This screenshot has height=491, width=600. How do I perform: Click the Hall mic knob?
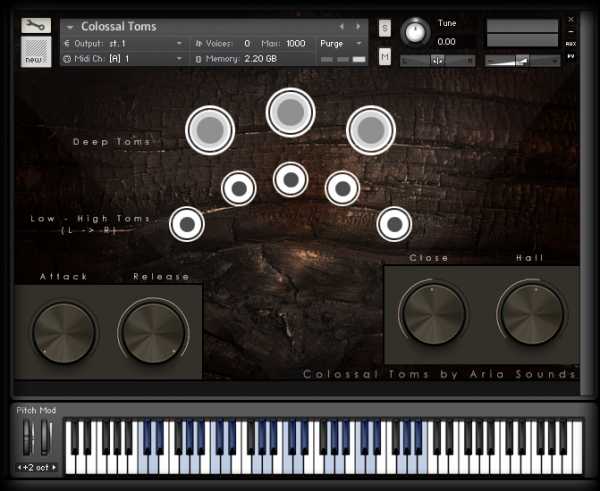coord(532,313)
